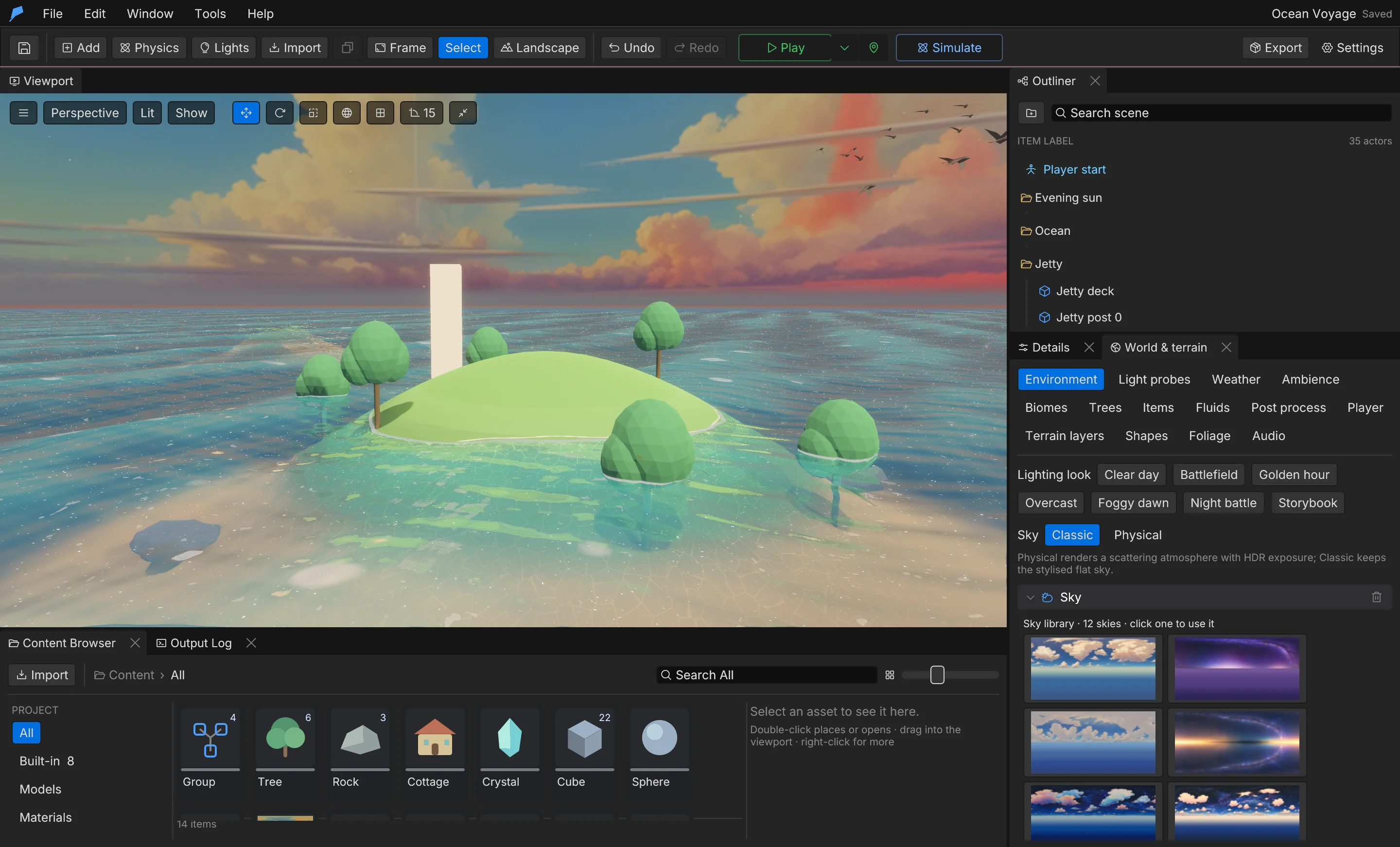This screenshot has height=847, width=1400.
Task: Click new folder icon in the Outliner
Action: 1031,112
